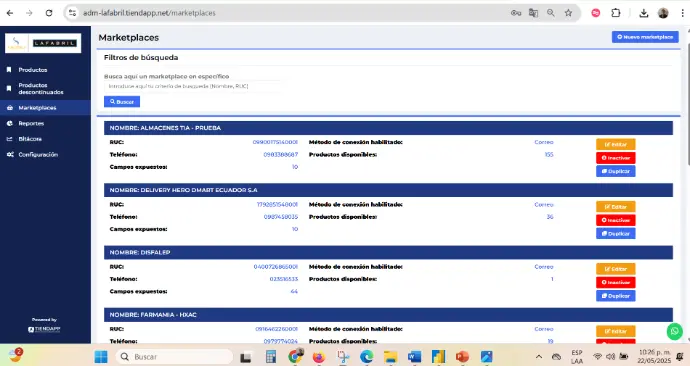Open the volume speaker tray icon
690x366 pixels.
(x=610, y=357)
